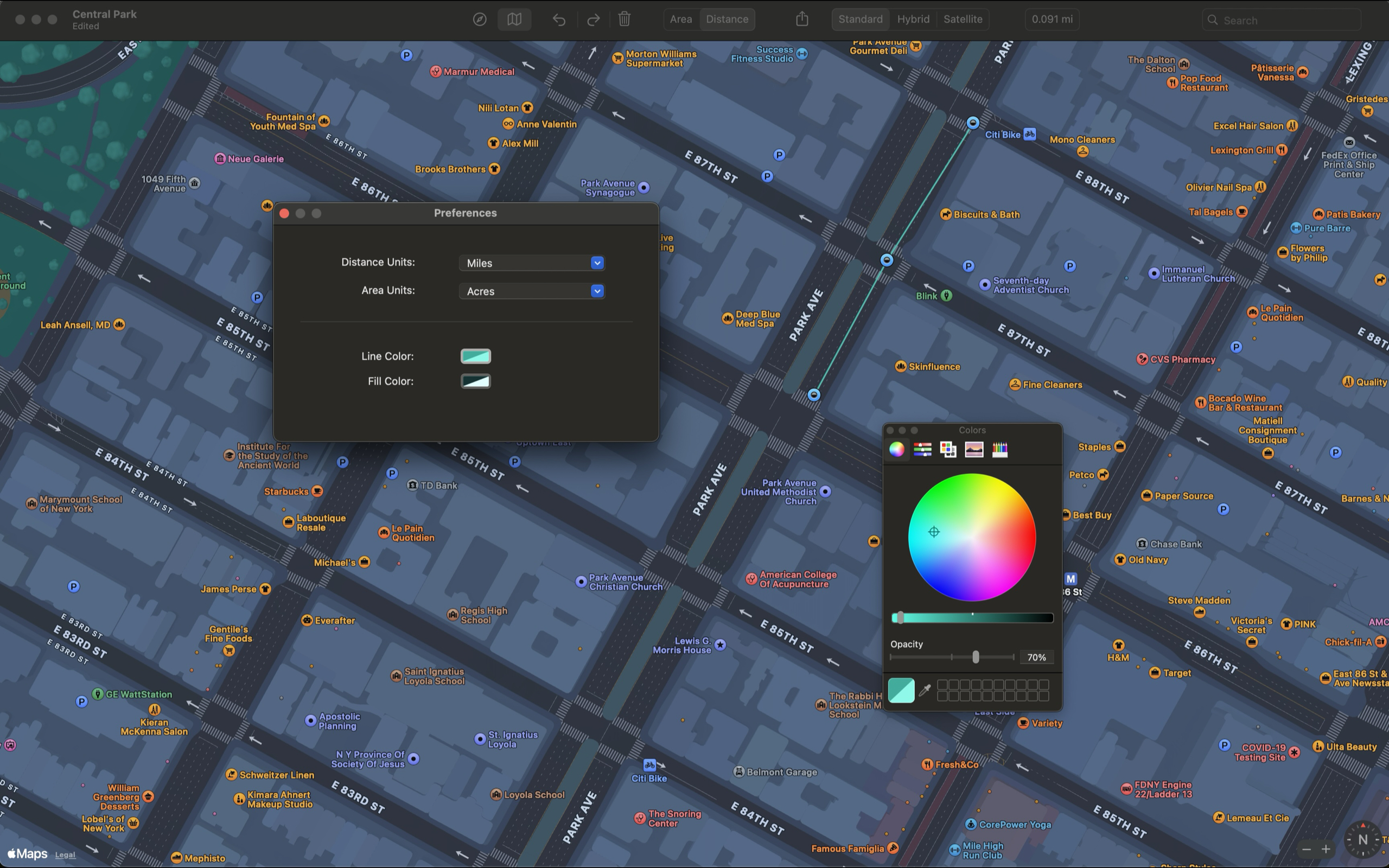The width and height of the screenshot is (1389, 868).
Task: Click the CVS Pharmacy map pin
Action: (x=1142, y=359)
